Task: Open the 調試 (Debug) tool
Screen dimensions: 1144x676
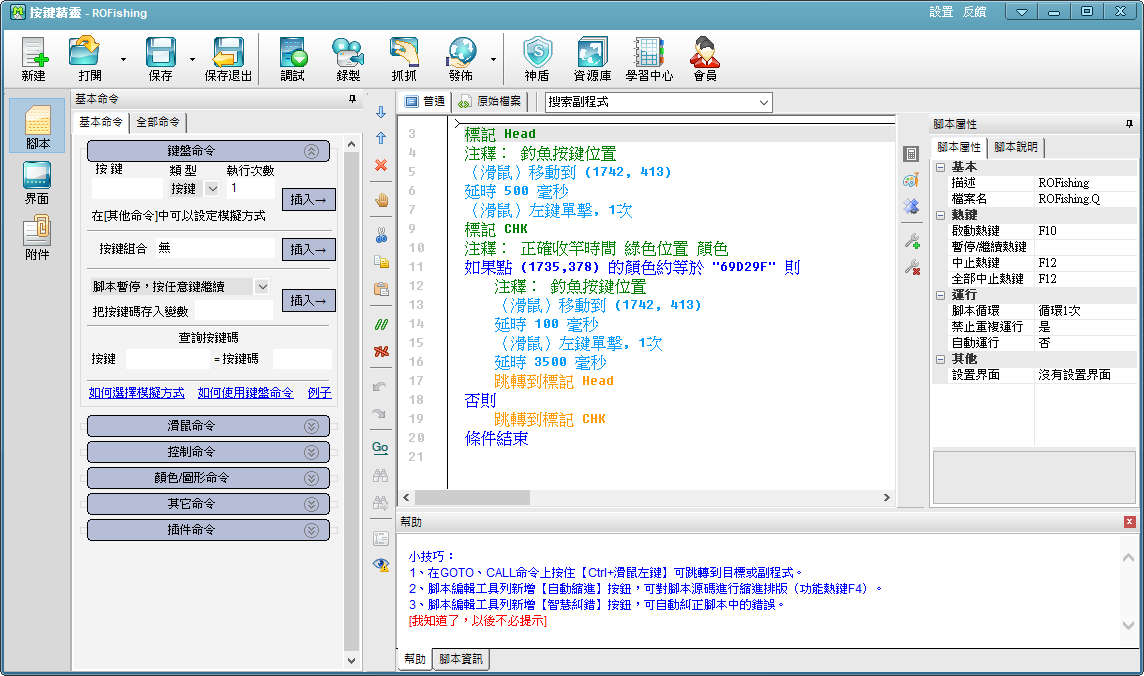Action: tap(292, 59)
